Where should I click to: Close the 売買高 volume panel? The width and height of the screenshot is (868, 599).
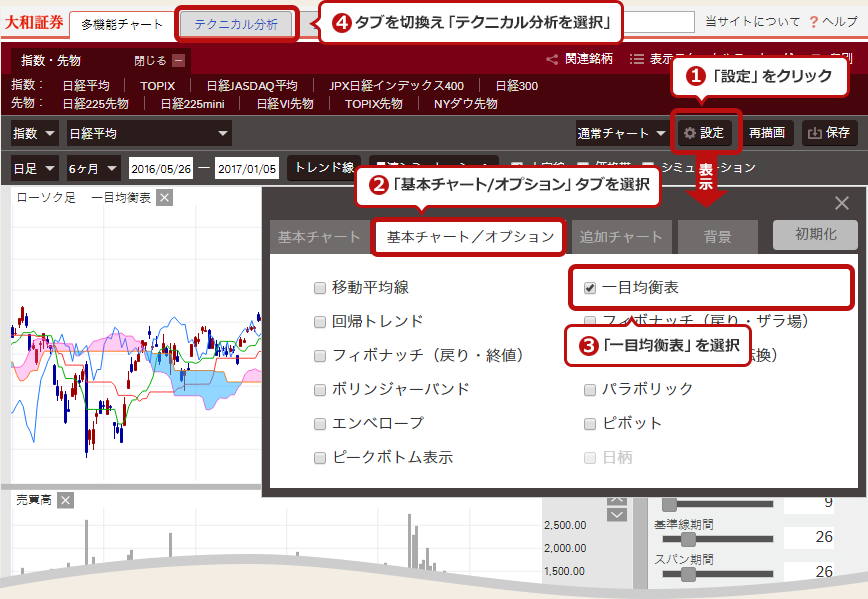(x=65, y=500)
